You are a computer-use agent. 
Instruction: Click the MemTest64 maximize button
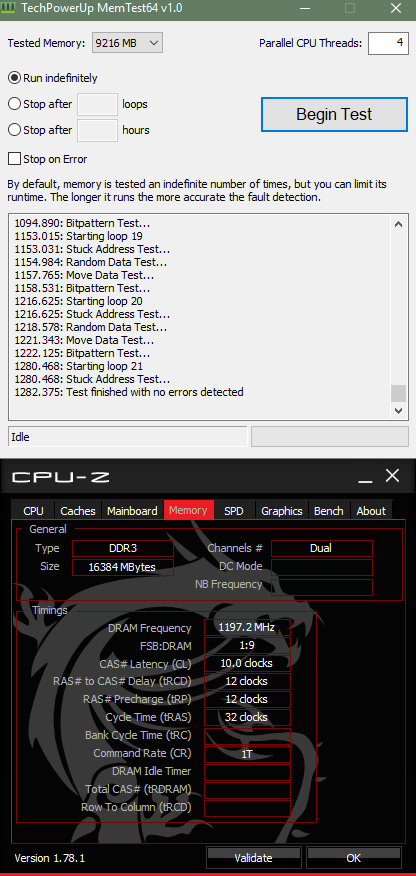350,8
